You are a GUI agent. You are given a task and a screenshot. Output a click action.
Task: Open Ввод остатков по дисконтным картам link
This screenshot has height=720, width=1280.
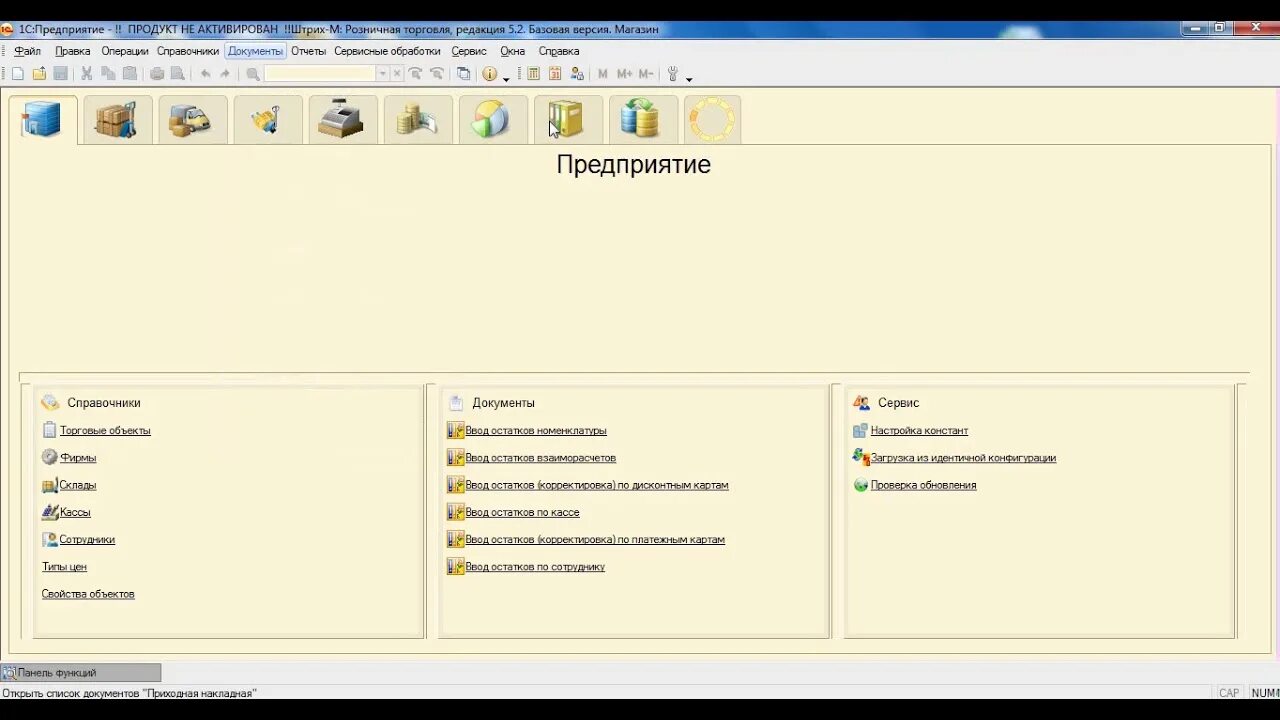click(597, 485)
